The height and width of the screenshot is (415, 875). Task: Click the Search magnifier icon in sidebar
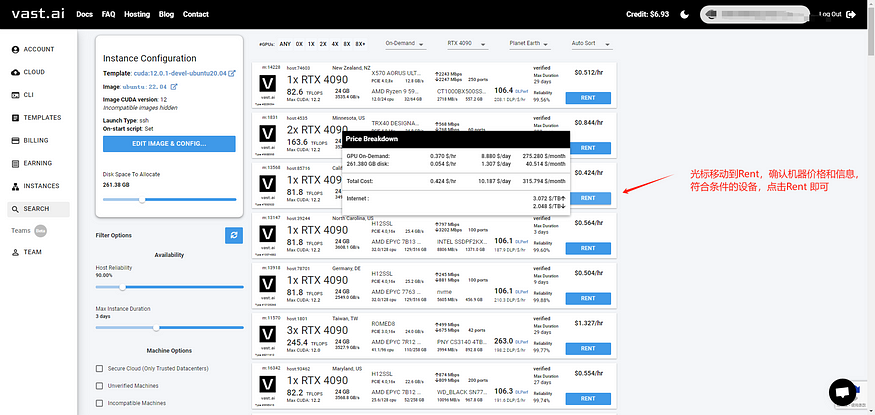15,209
